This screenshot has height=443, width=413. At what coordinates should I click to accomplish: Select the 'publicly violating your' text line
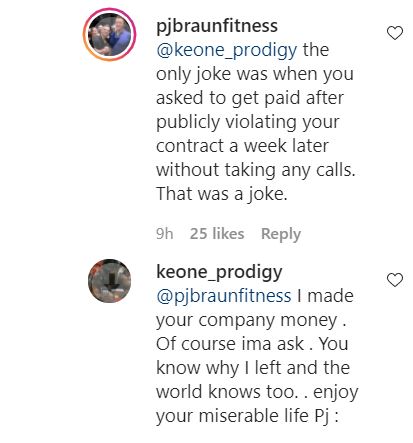click(x=248, y=122)
